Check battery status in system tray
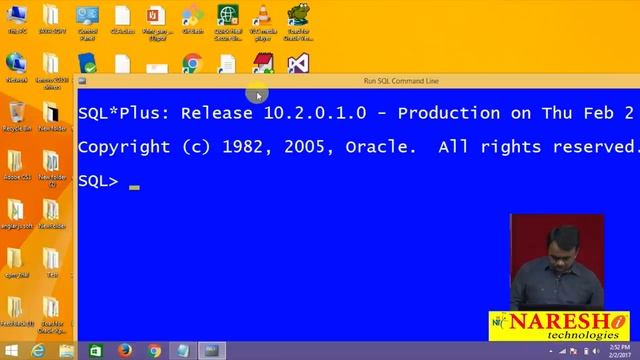Viewport: 640px width, 360px height. (x=586, y=351)
